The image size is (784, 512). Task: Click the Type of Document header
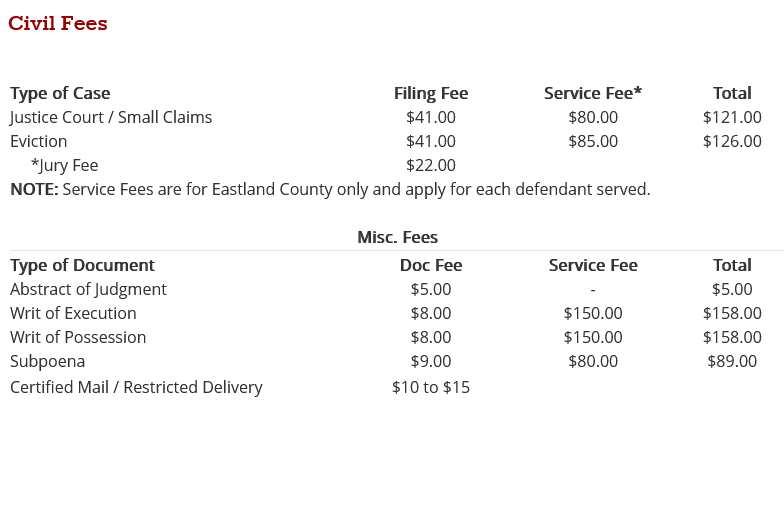pyautogui.click(x=82, y=265)
